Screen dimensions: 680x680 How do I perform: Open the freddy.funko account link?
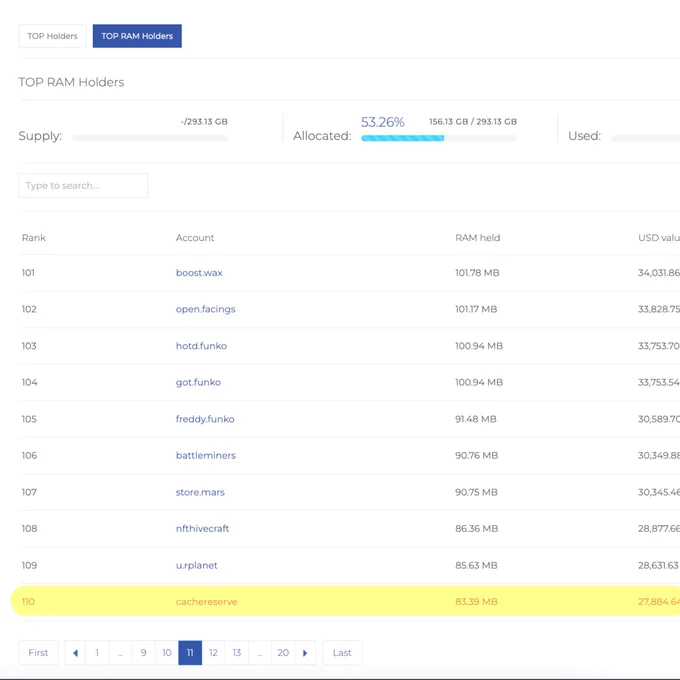(205, 419)
